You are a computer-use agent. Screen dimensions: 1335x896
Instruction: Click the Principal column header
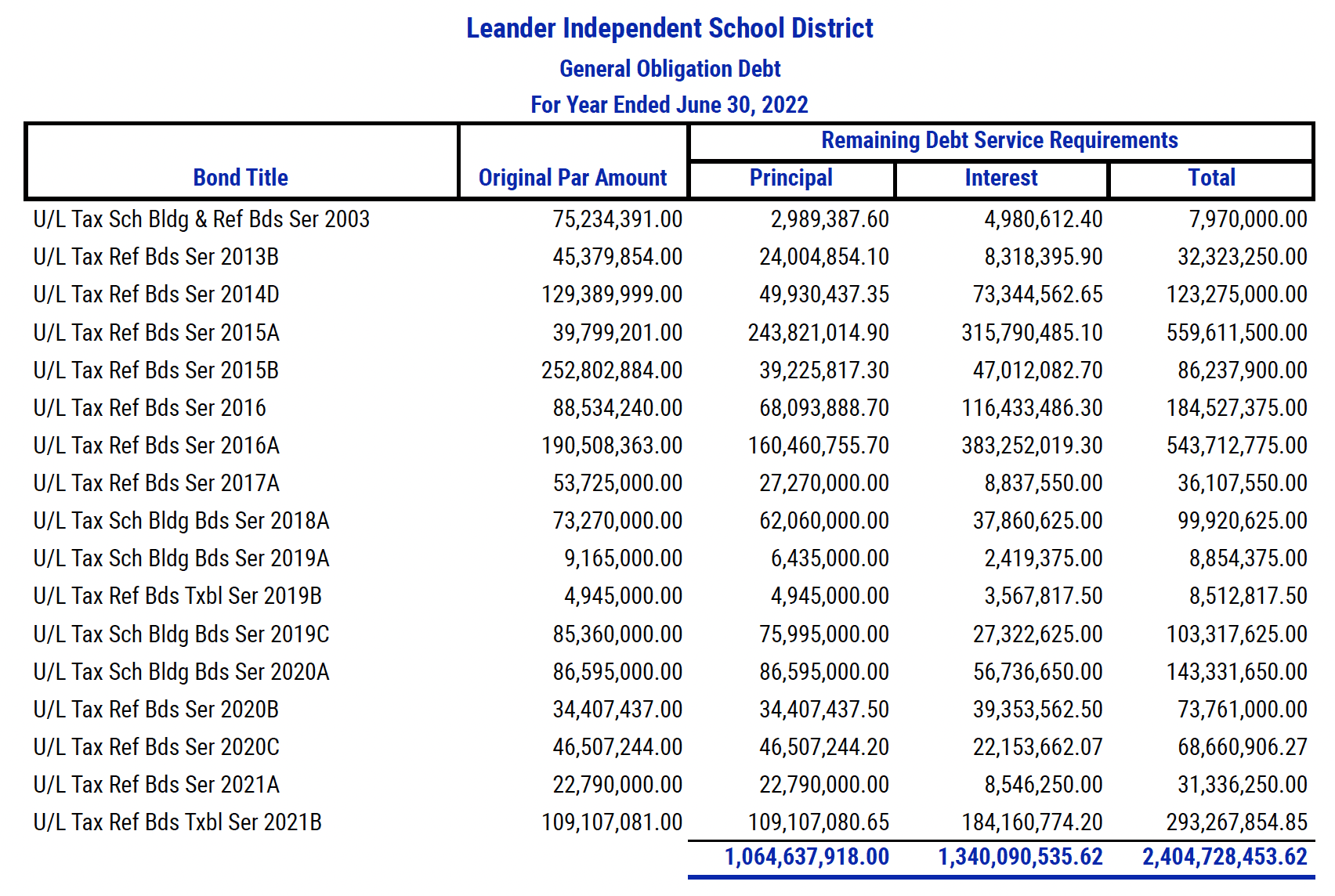(791, 178)
